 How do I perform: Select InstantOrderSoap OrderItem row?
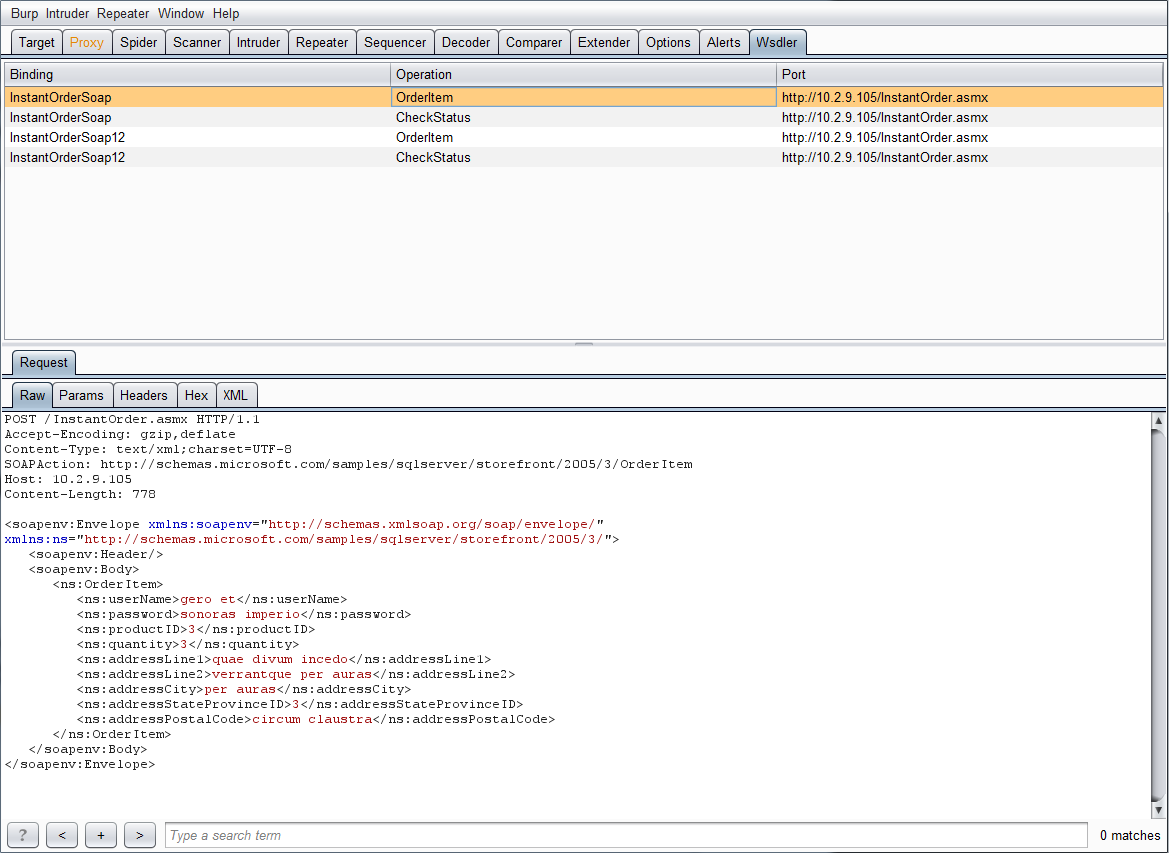(x=584, y=98)
